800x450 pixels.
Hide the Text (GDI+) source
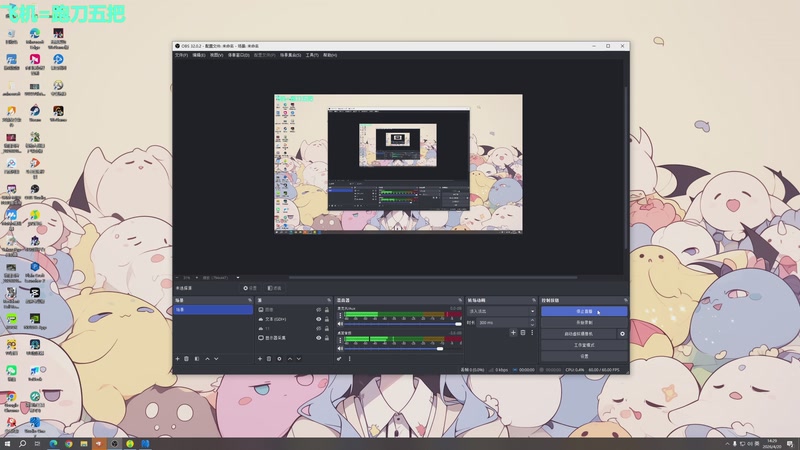tap(318, 319)
